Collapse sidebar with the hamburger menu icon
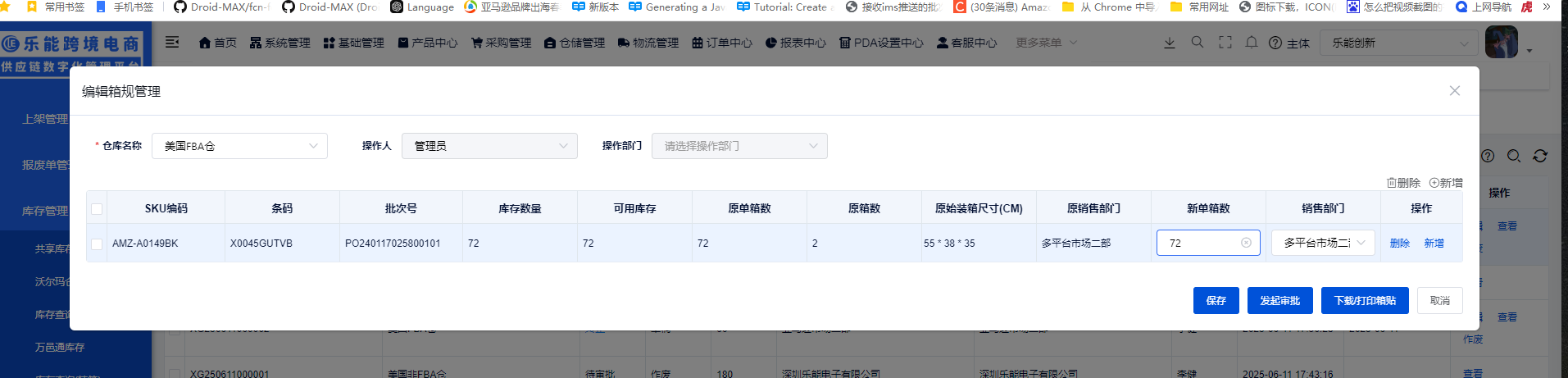The image size is (1568, 378). (172, 42)
